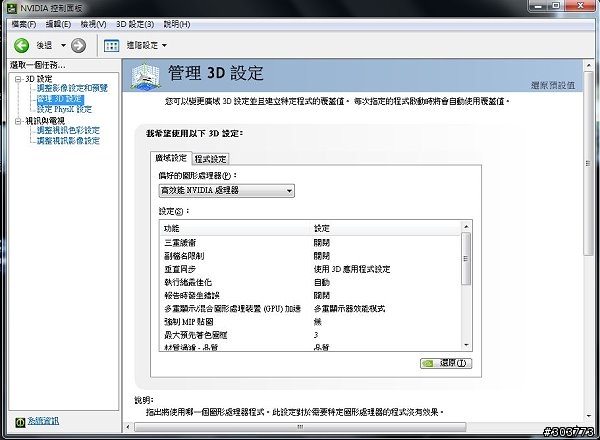
Task: Open the 編輯(E) menu
Action: click(58, 24)
